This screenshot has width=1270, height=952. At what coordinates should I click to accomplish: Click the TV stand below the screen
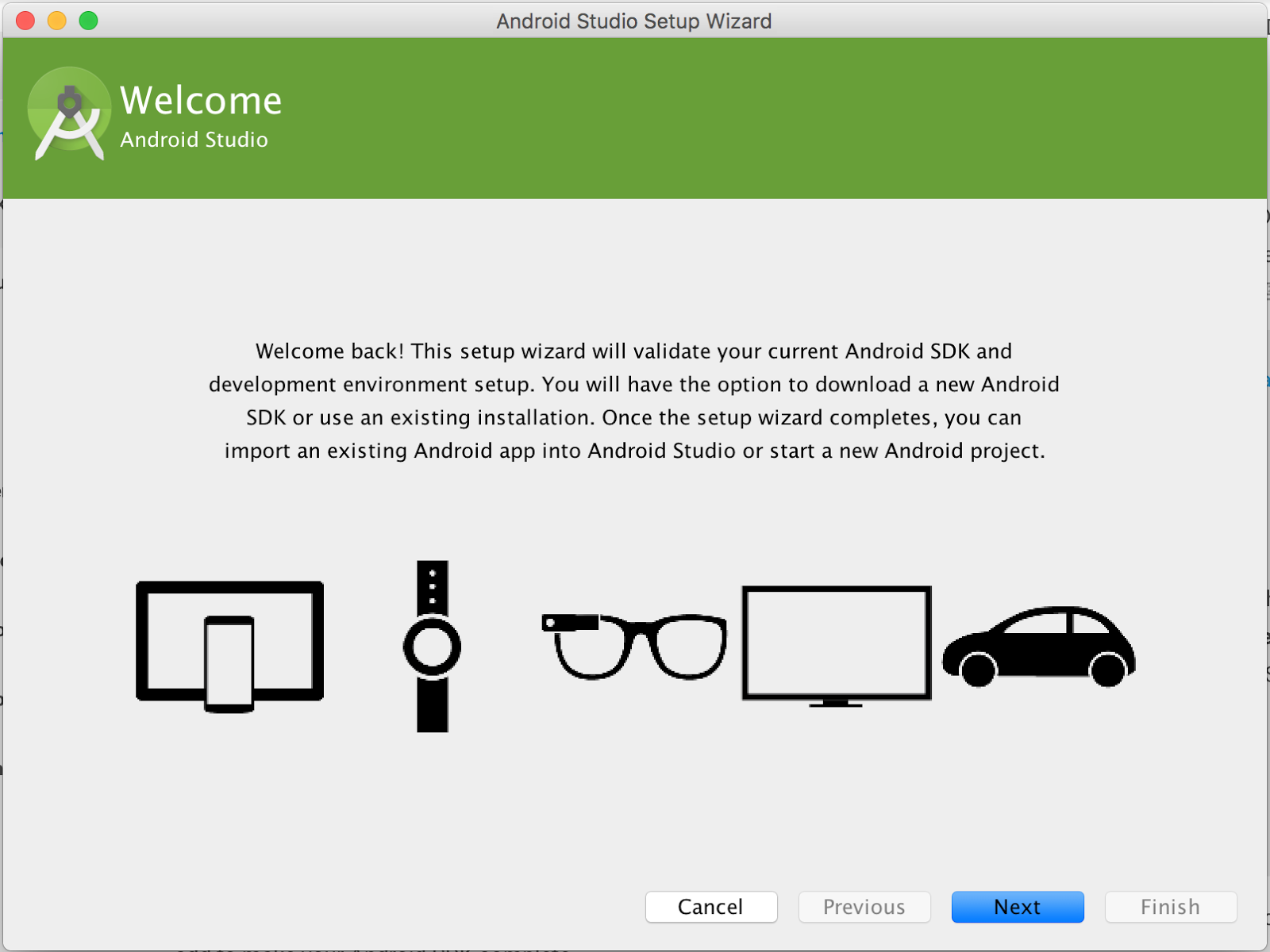point(836,704)
